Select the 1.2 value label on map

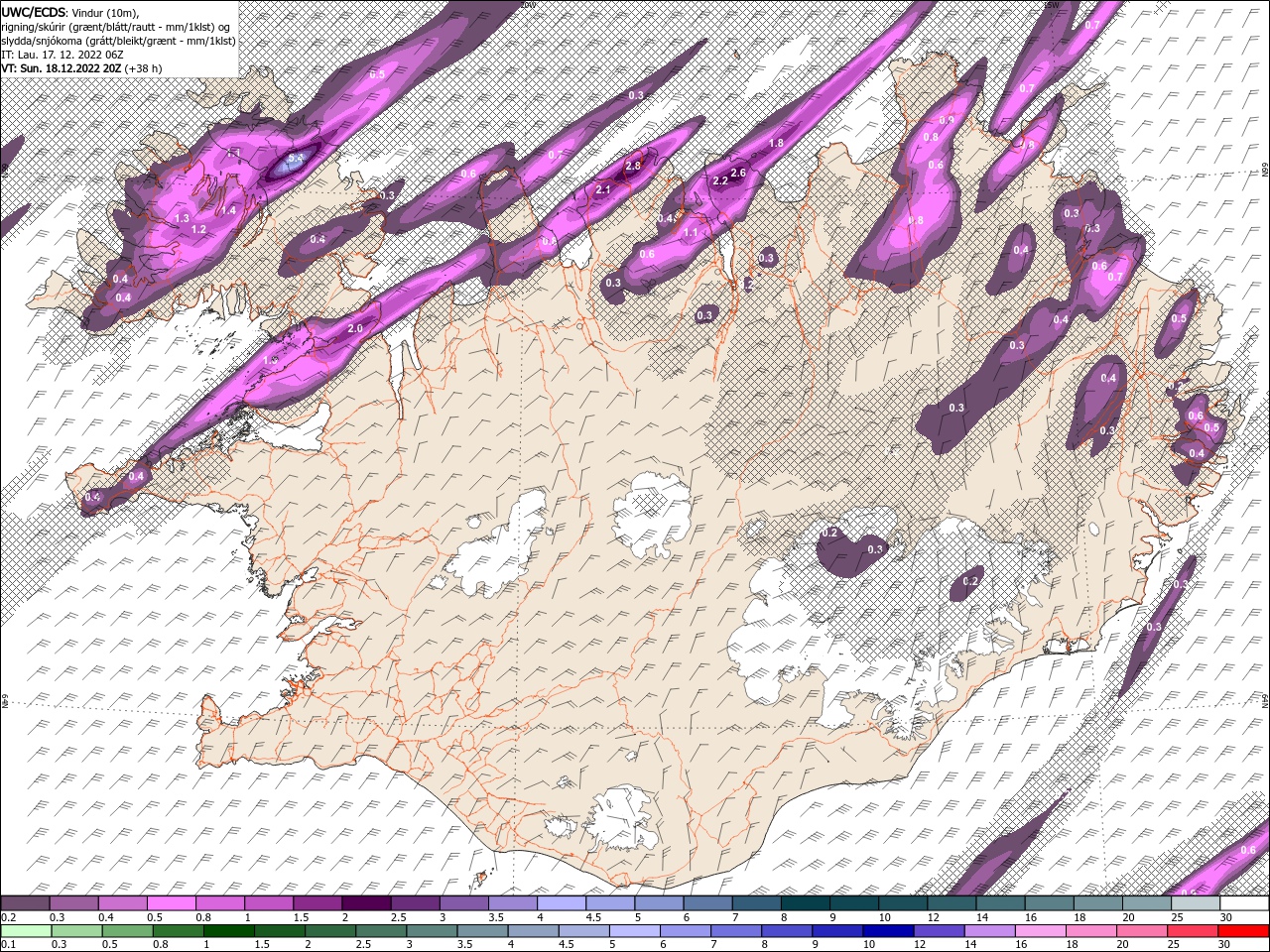(198, 229)
